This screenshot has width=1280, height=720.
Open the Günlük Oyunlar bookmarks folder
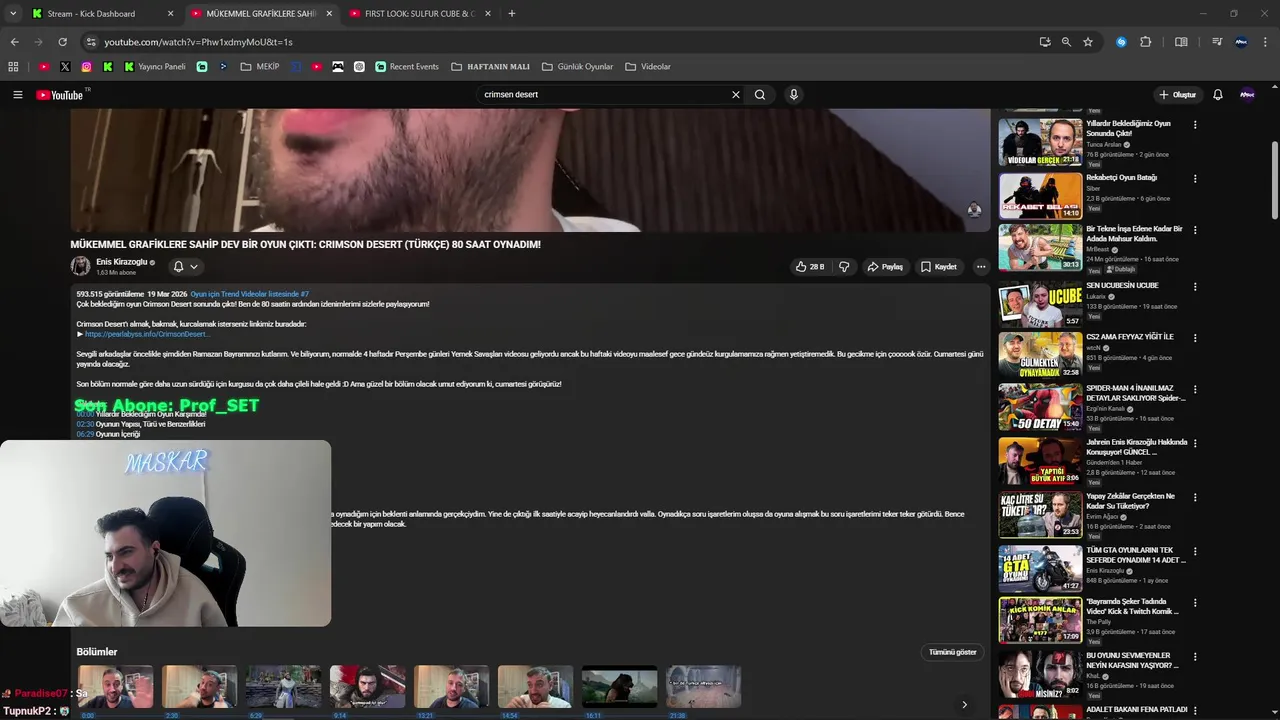coord(577,67)
